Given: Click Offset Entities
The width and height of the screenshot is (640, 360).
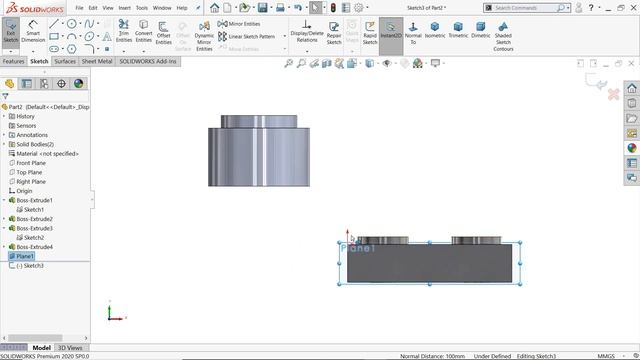Looking at the screenshot, I should (163, 33).
